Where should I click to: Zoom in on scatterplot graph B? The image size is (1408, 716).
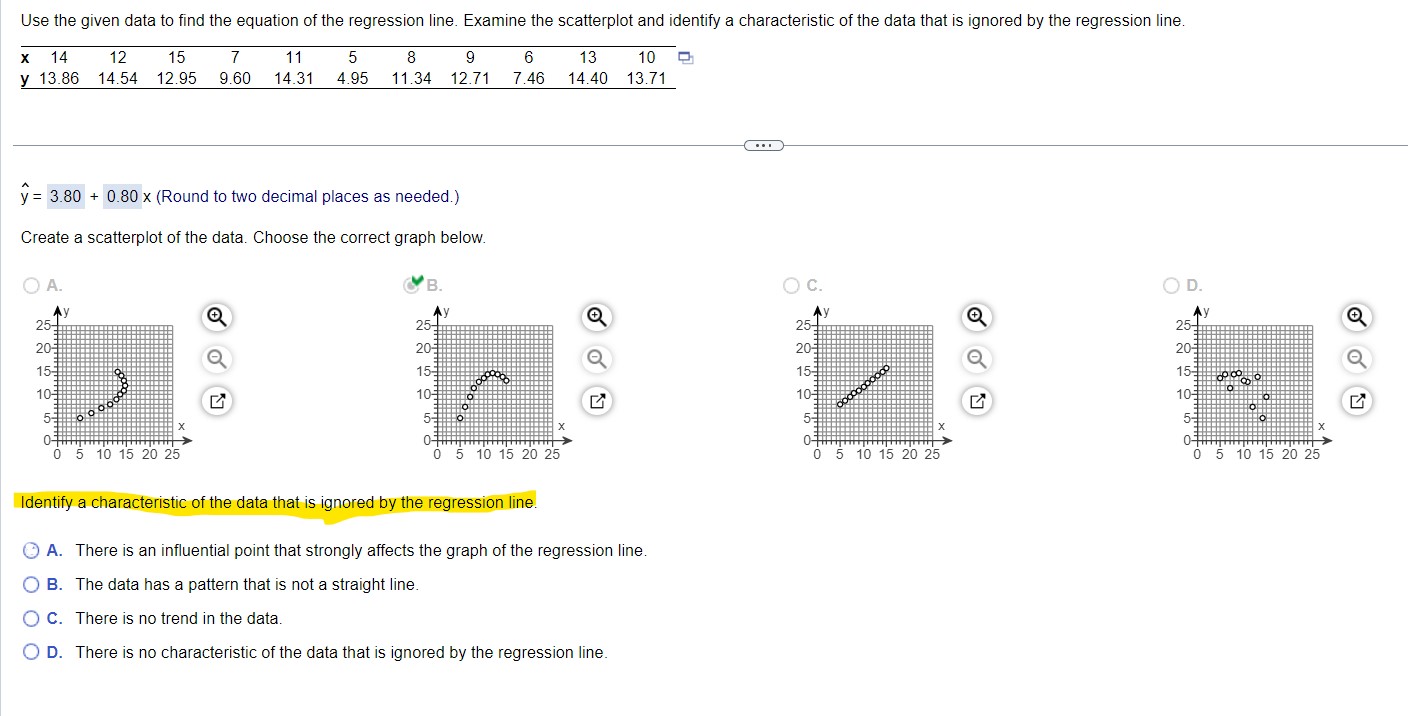tap(595, 316)
